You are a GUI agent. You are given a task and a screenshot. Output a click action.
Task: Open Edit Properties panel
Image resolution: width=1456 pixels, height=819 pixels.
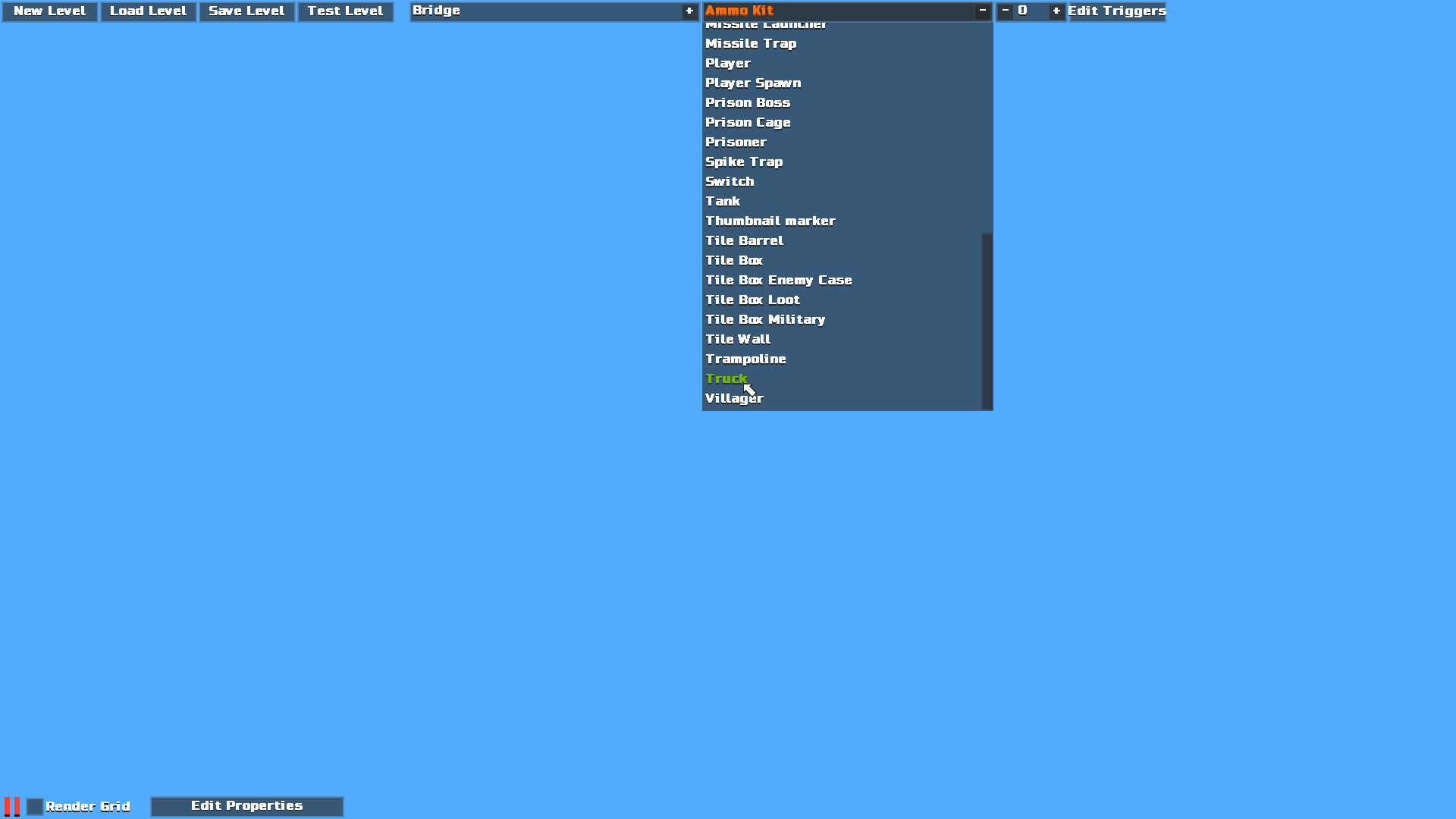(x=246, y=805)
